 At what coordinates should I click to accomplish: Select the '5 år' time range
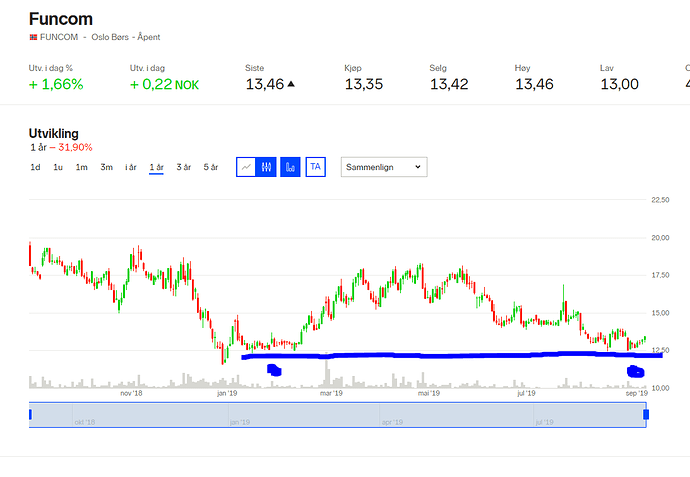click(211, 167)
